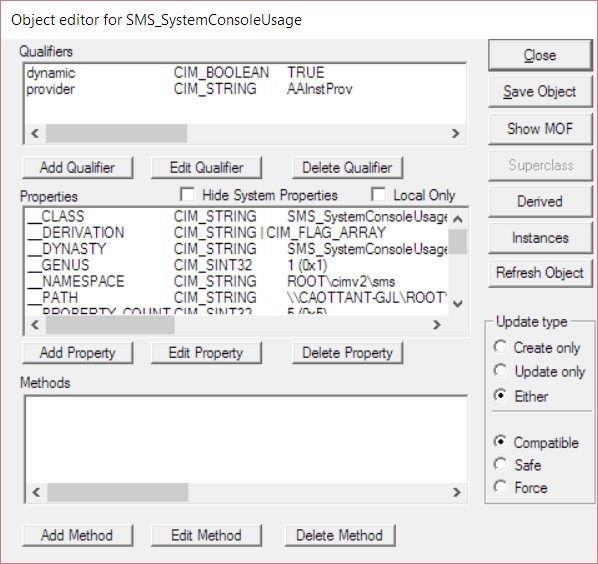Click the Properties vertical scrollbar thumb
Screen dimensions: 598x564
(x=458, y=241)
